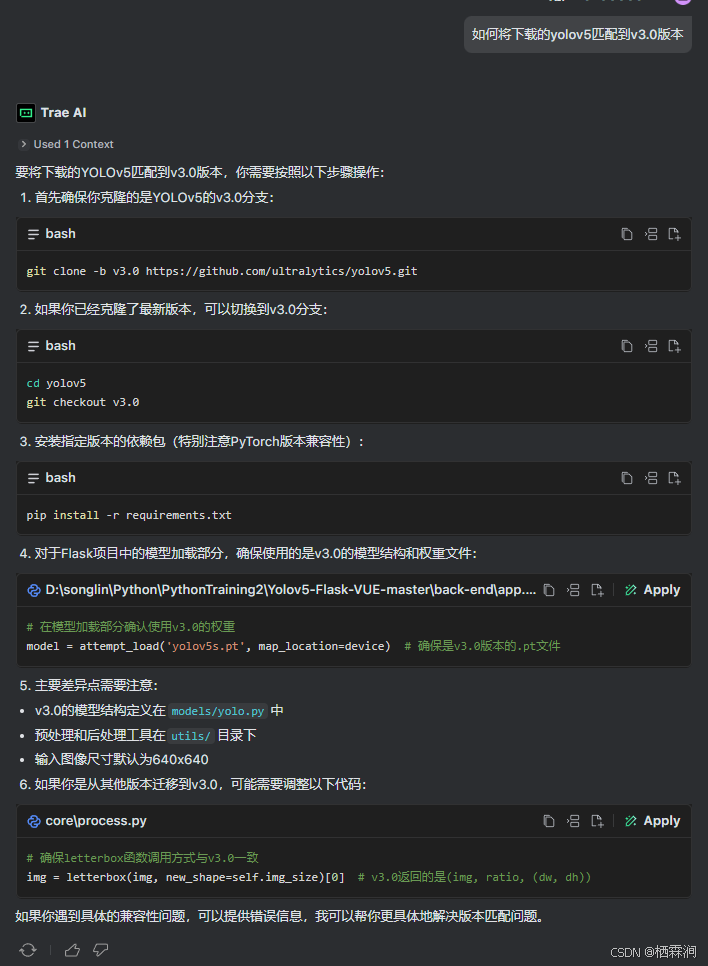Click the pip install -r requirements.txt line
This screenshot has height=966, width=708.
(129, 515)
